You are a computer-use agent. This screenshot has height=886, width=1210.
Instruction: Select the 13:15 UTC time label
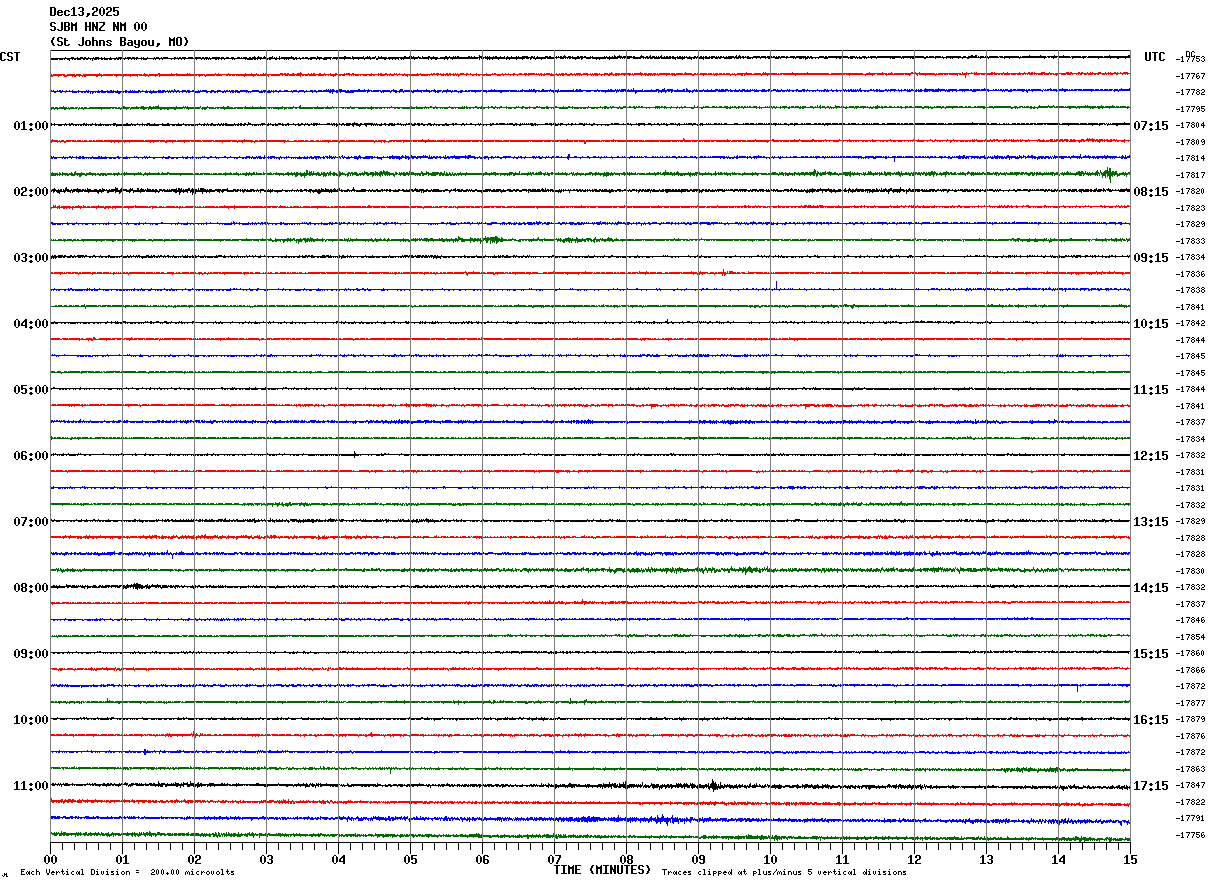[1151, 522]
